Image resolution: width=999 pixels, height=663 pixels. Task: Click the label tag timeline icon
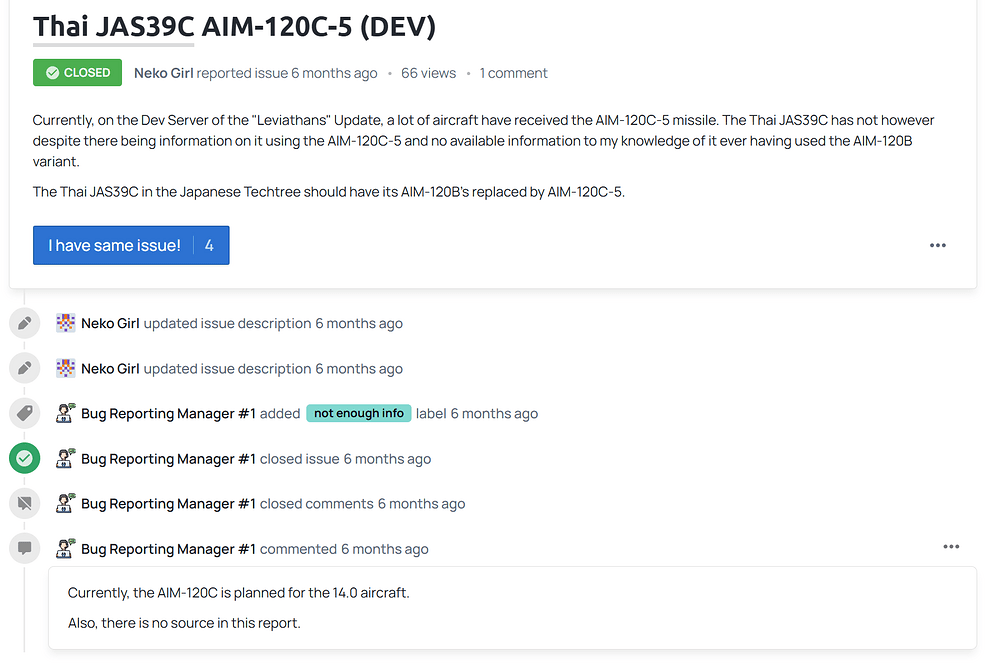pos(25,413)
